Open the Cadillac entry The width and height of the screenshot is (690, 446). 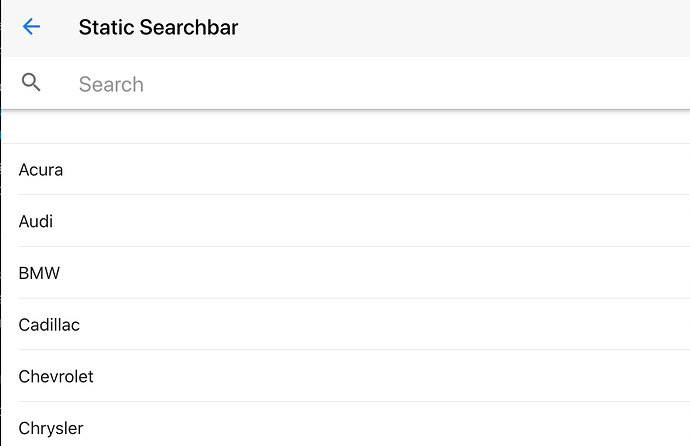tap(346, 325)
